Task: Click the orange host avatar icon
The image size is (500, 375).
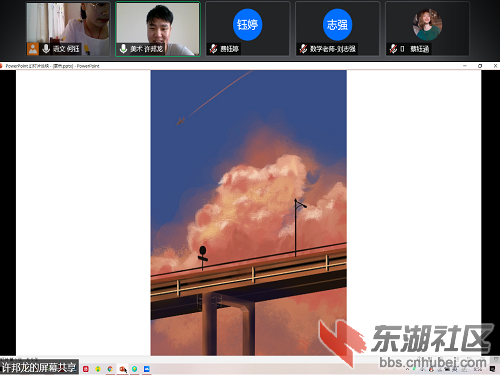Action: click(33, 49)
